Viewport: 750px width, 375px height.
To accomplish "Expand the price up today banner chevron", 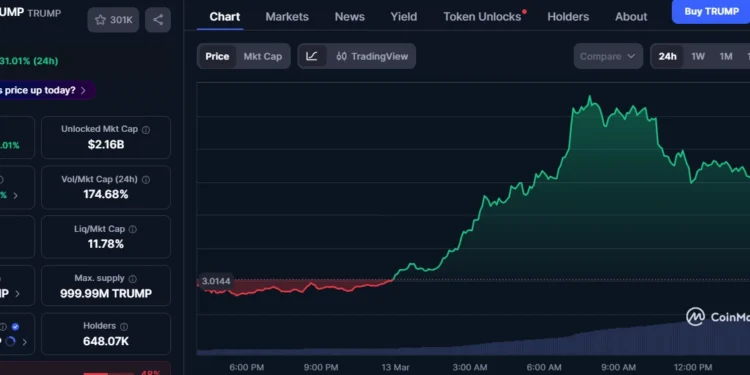I will [x=83, y=90].
